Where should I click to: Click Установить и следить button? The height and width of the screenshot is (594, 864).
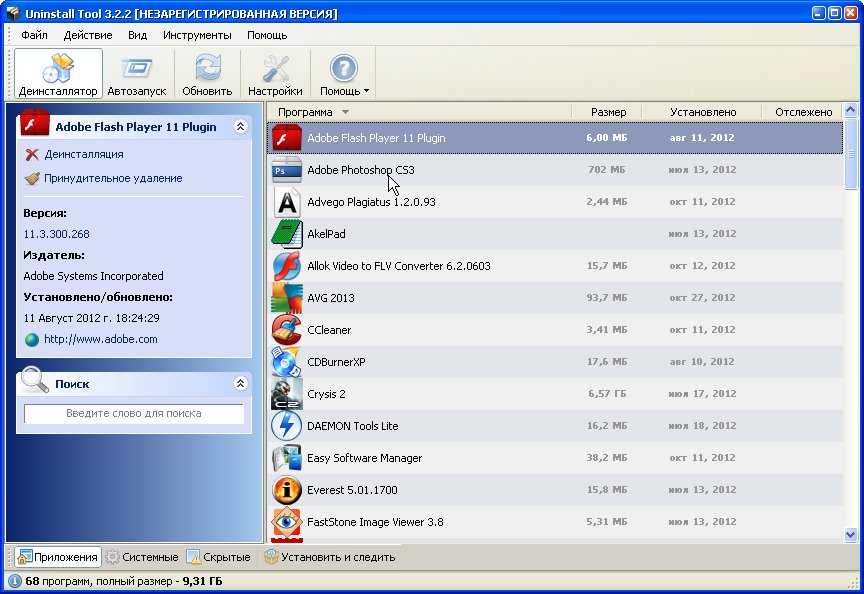point(330,558)
